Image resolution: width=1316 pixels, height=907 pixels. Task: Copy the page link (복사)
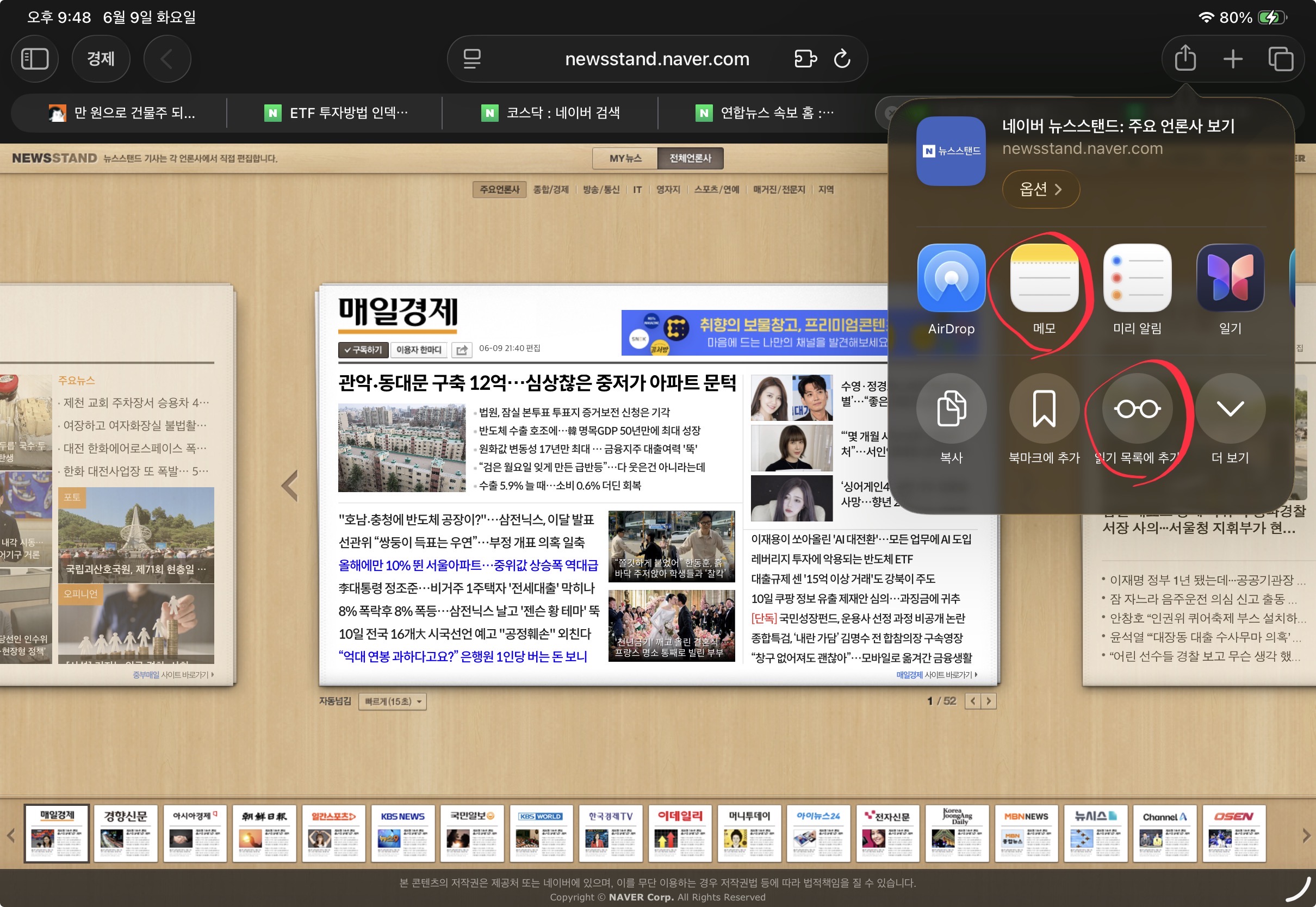pos(951,419)
